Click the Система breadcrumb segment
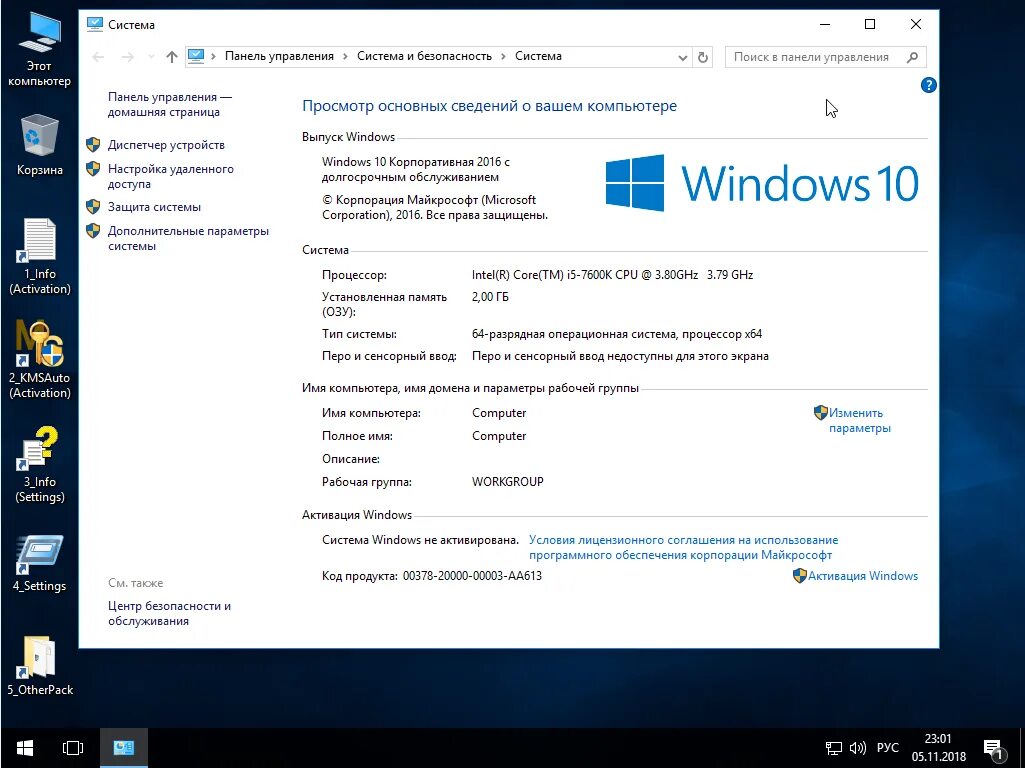 click(x=538, y=56)
